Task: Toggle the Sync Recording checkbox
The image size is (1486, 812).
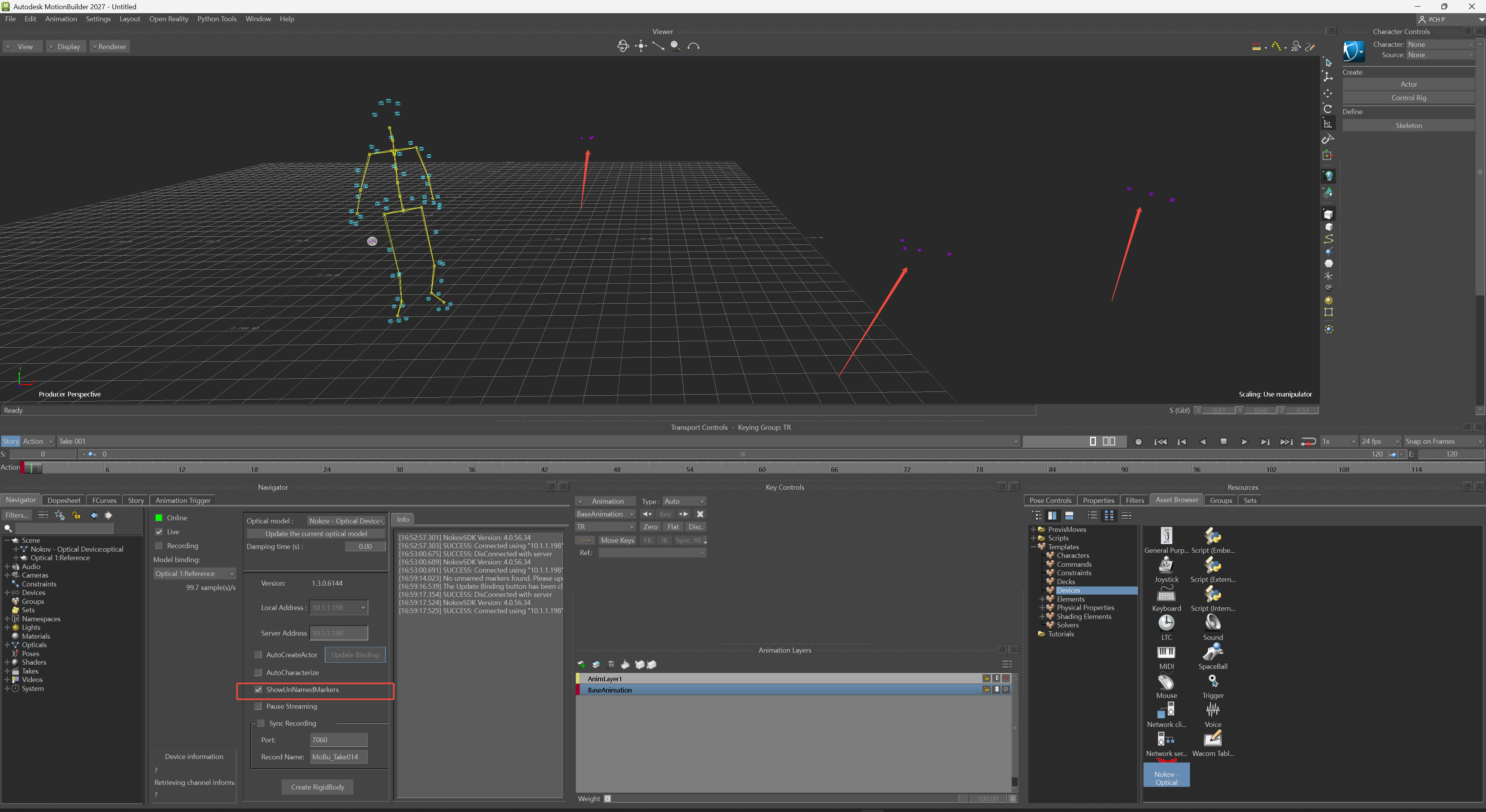Action: pos(261,723)
